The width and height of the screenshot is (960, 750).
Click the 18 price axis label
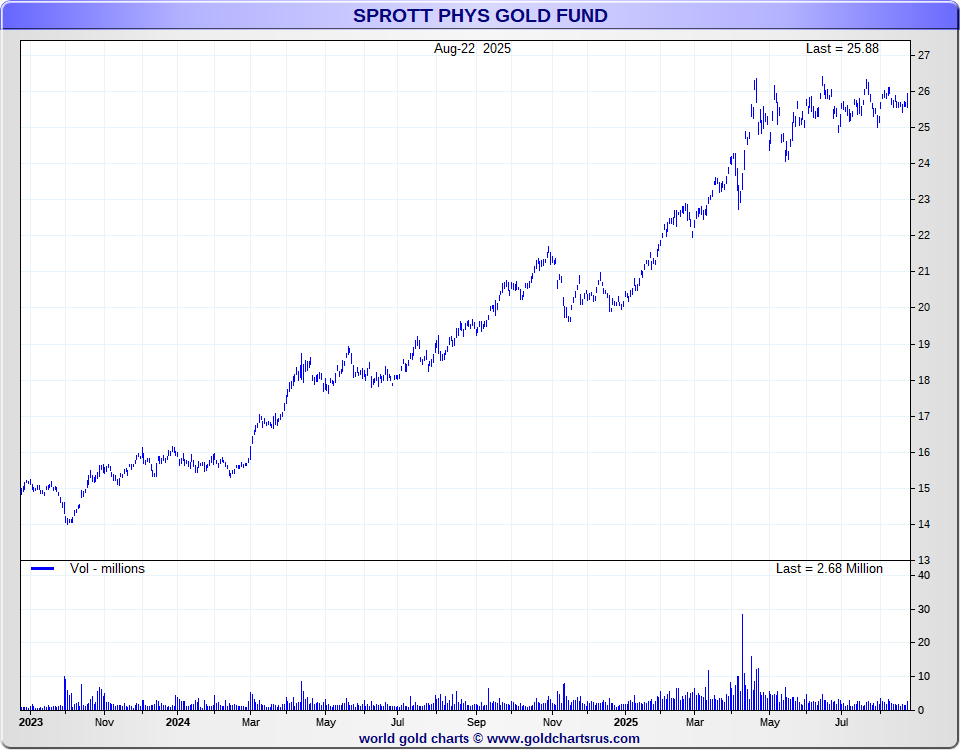click(924, 381)
